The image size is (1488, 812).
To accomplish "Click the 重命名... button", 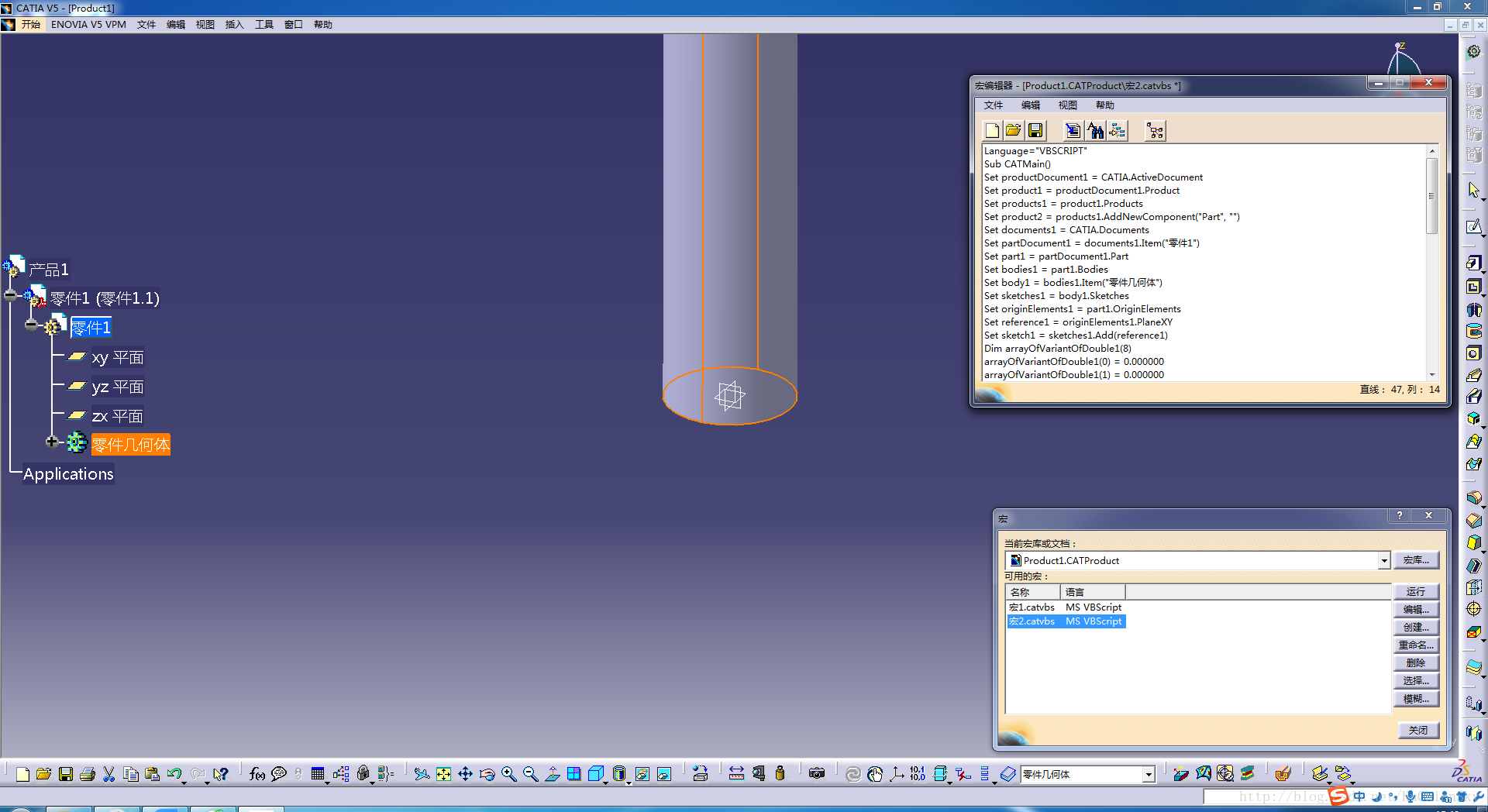I will point(1416,645).
